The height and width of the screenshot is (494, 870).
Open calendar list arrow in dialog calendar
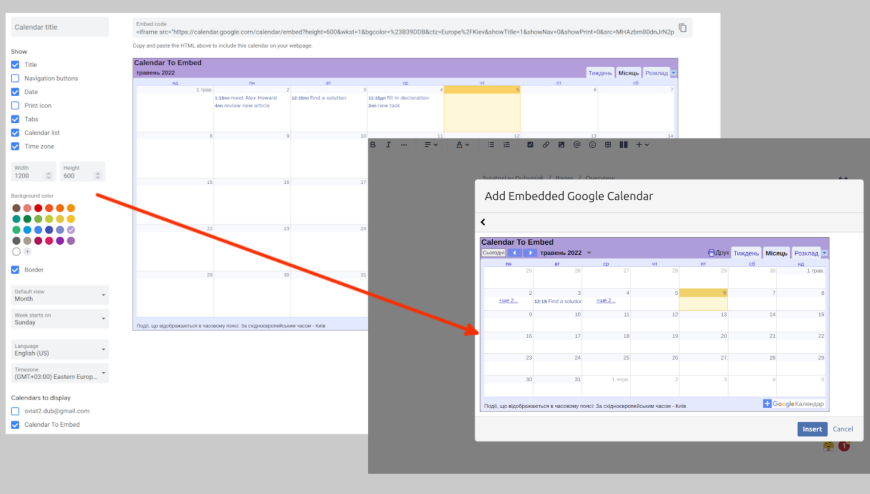pyautogui.click(x=825, y=253)
